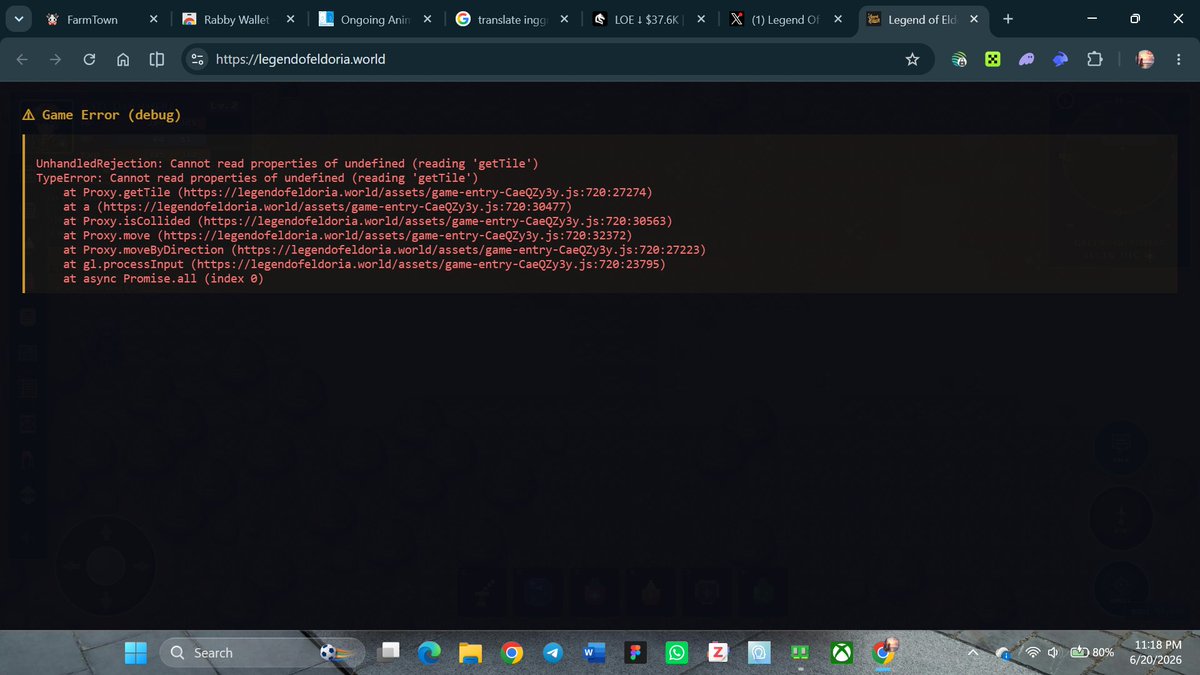Open Google Chrome next to File Explorer
The width and height of the screenshot is (1200, 675).
512,653
